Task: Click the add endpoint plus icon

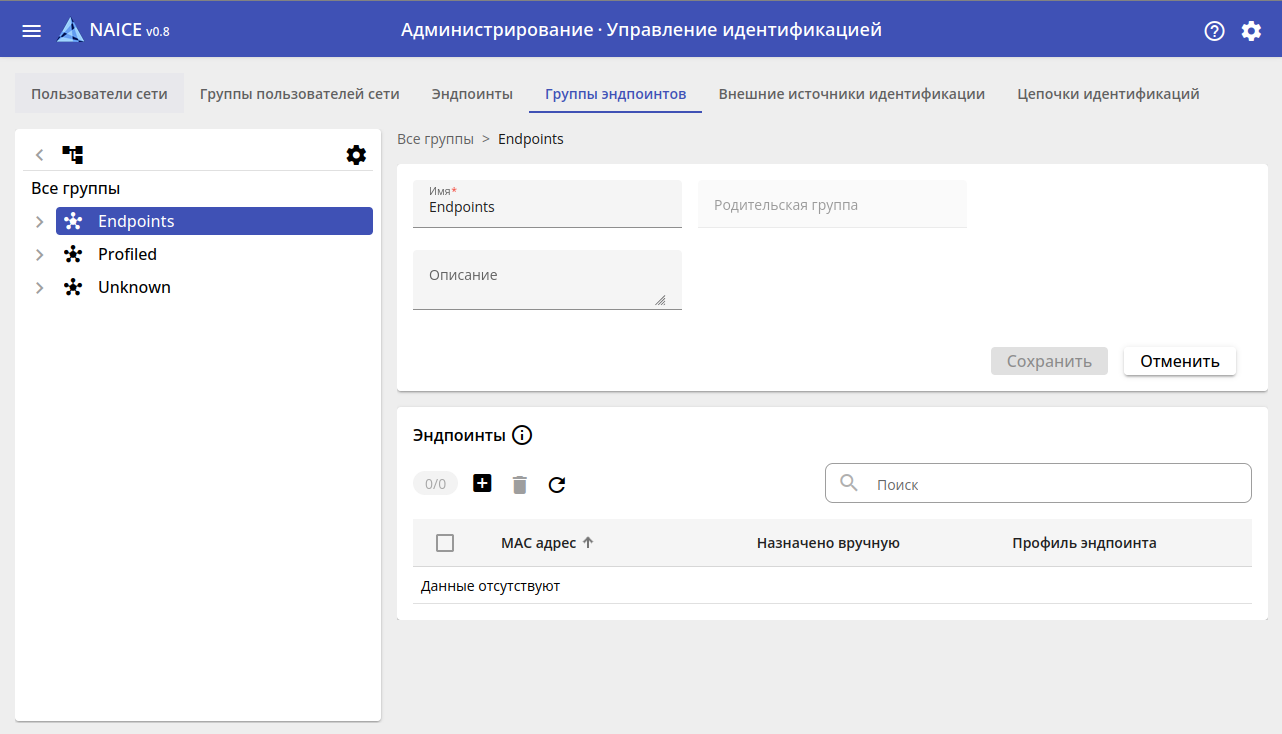Action: pos(482,484)
